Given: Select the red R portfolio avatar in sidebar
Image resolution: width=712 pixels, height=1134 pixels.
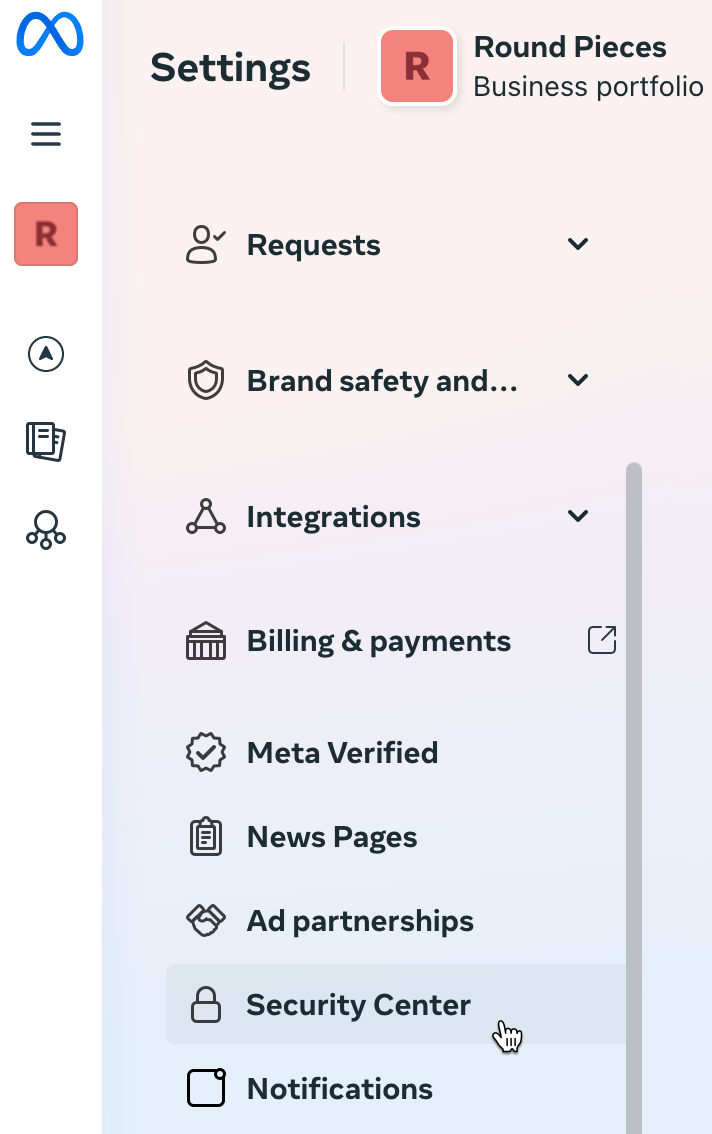Looking at the screenshot, I should tap(45, 233).
